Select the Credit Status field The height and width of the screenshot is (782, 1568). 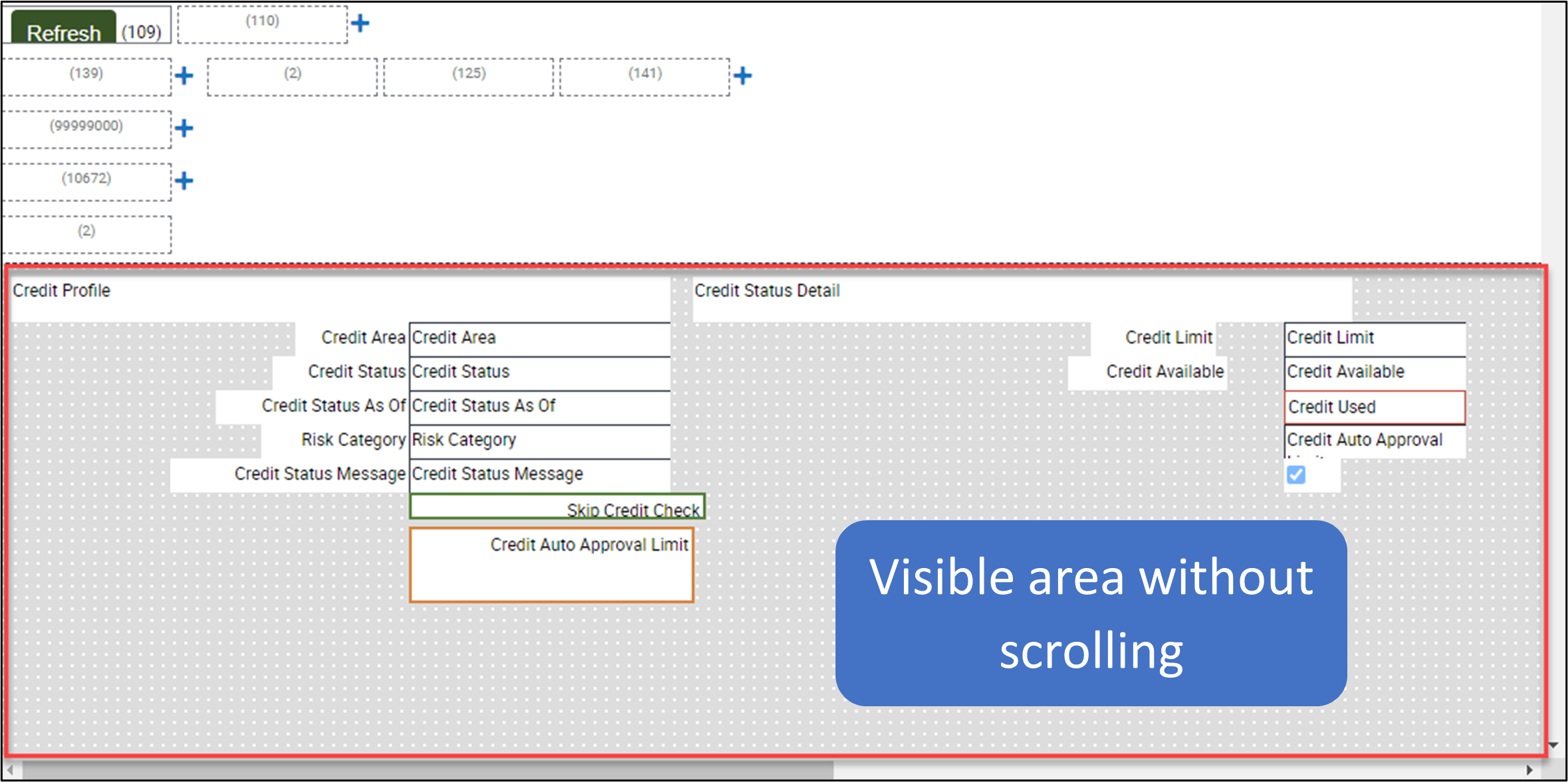[538, 372]
